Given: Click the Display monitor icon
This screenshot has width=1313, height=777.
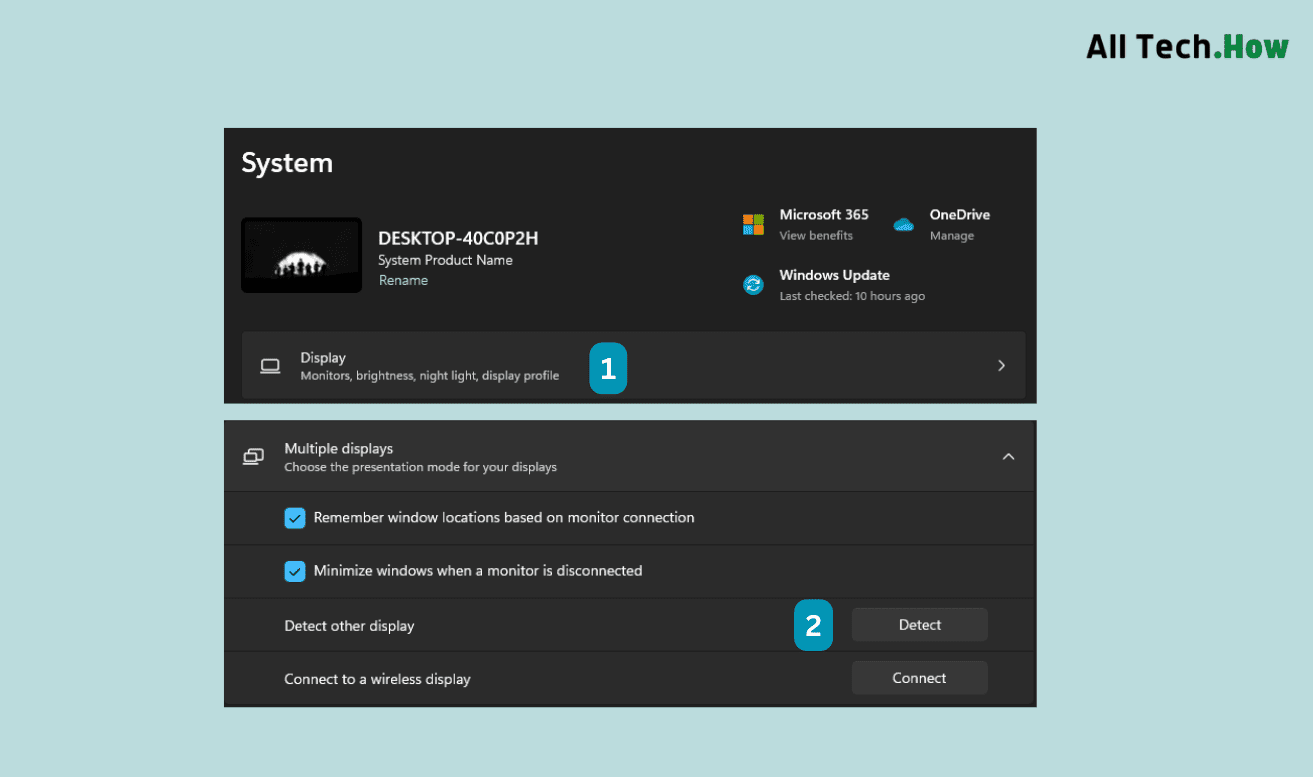Looking at the screenshot, I should pyautogui.click(x=270, y=366).
